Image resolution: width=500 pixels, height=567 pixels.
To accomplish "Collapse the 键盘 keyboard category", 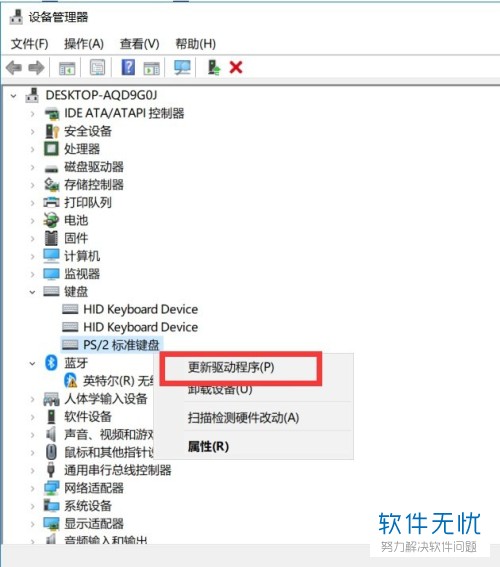I will (33, 292).
